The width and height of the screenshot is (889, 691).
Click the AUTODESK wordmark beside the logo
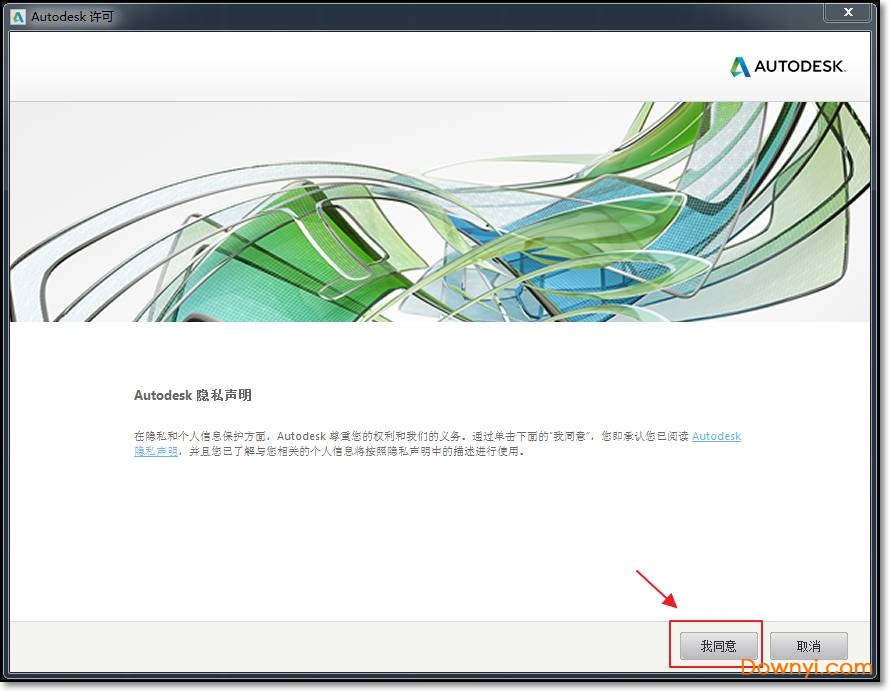(800, 67)
